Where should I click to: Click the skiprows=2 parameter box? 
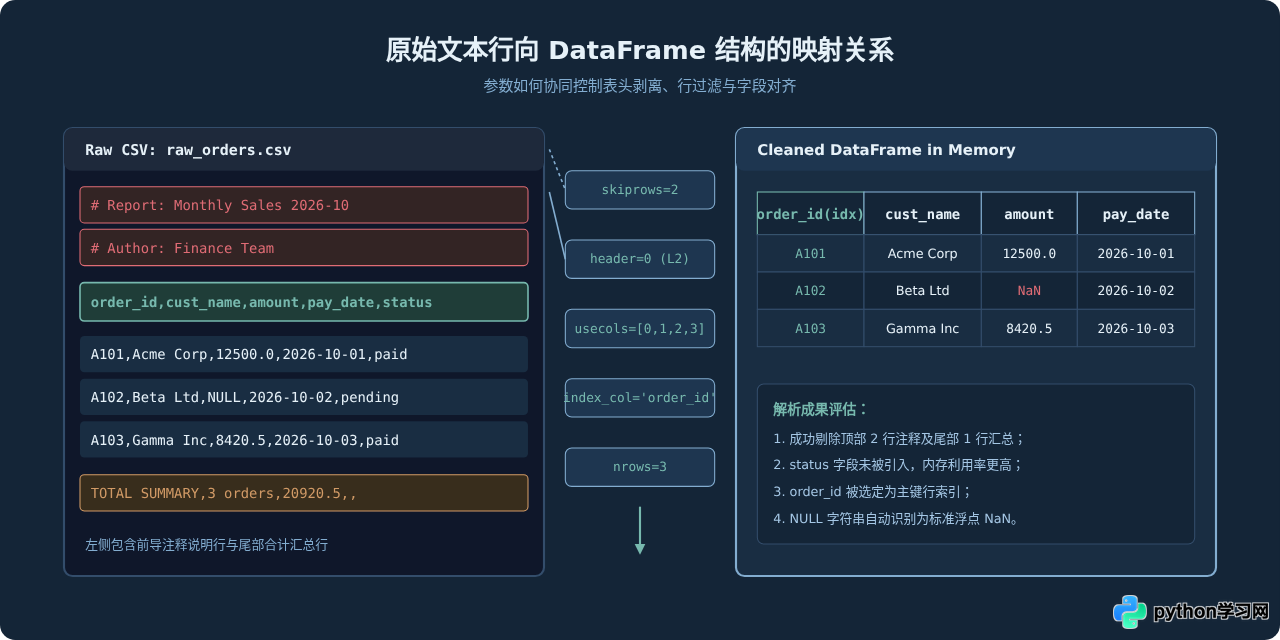(640, 190)
